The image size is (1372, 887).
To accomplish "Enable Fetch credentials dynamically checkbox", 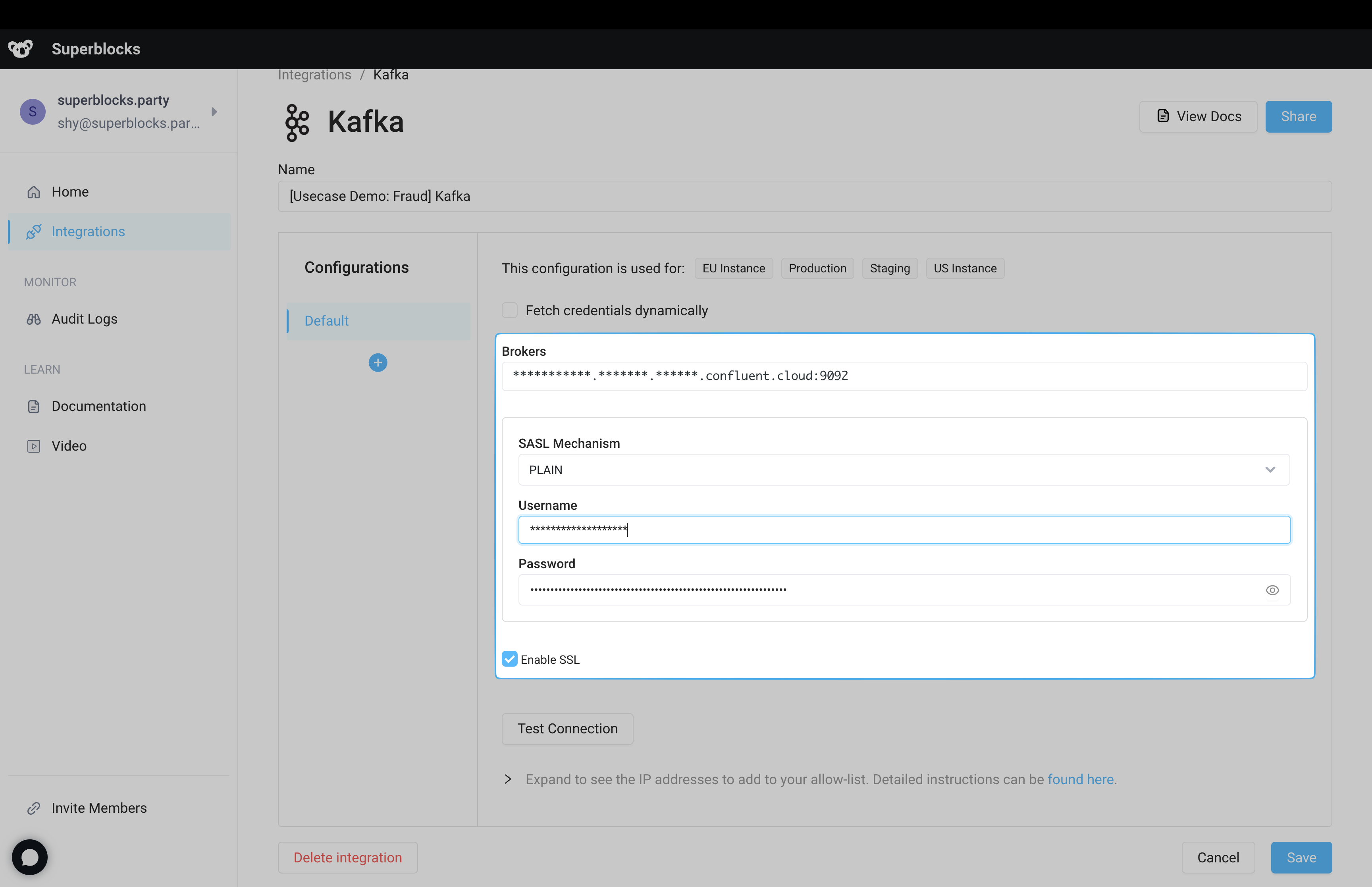I will [x=509, y=310].
